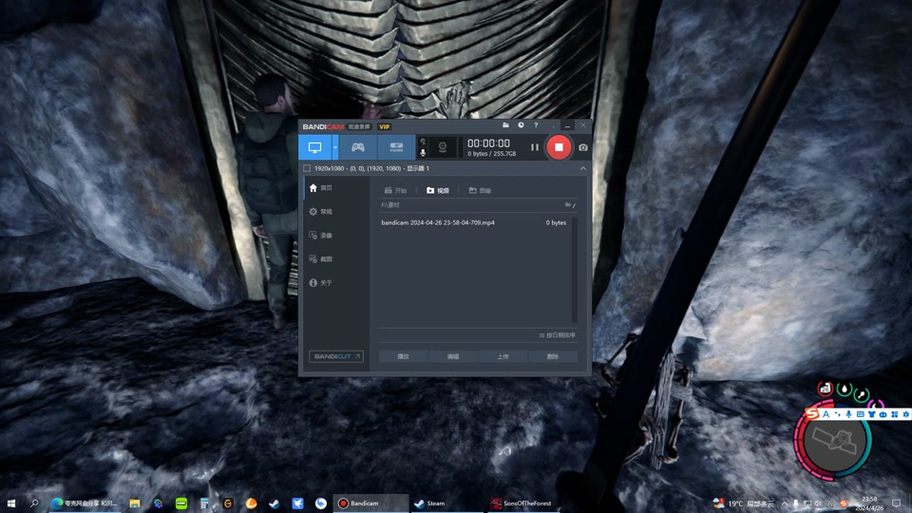
Task: Open the Edge browser taskbar button
Action: pos(84,503)
